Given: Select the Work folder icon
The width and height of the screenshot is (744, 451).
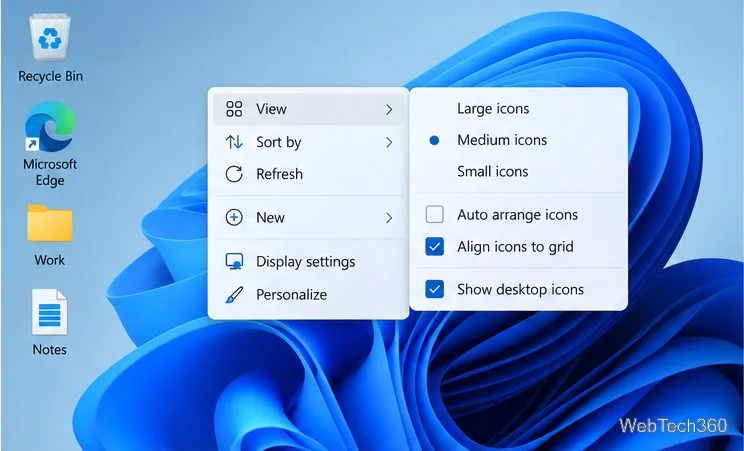Looking at the screenshot, I should [x=50, y=223].
